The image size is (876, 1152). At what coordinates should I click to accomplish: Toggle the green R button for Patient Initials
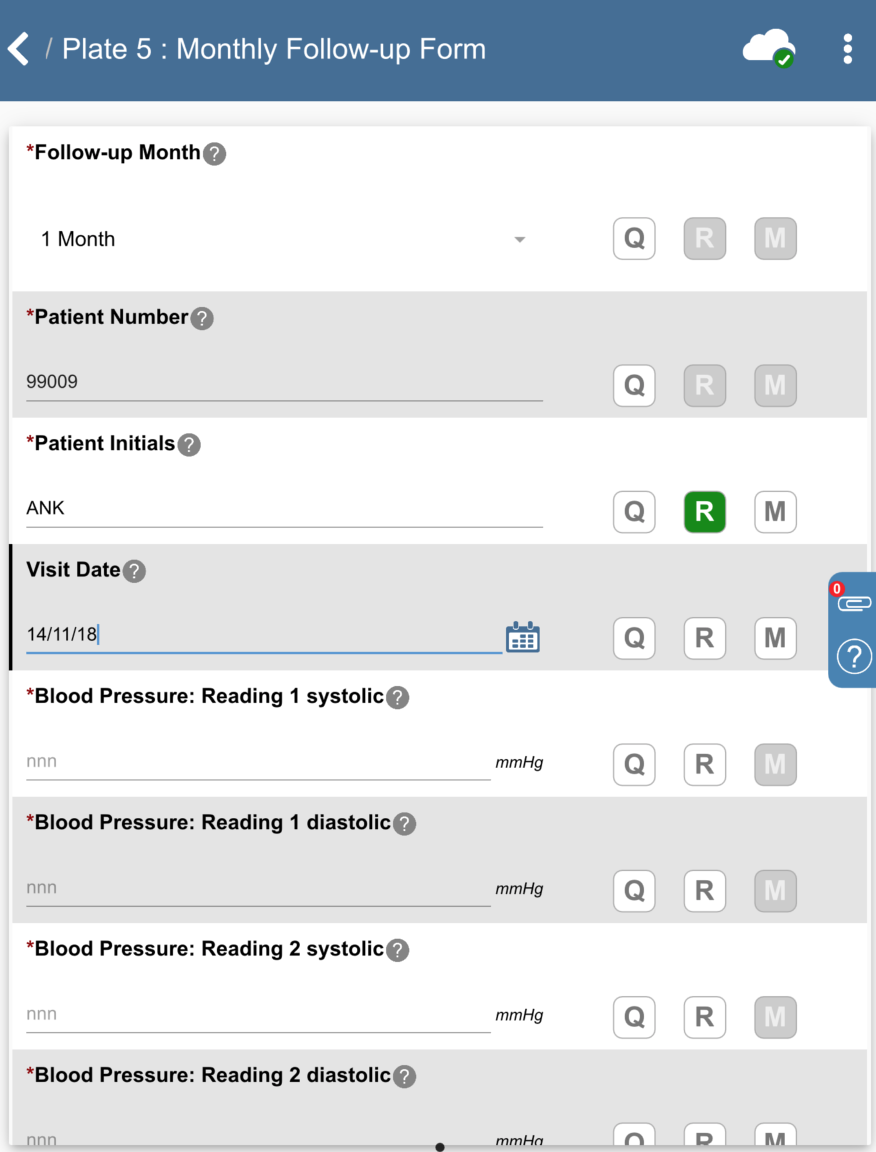704,512
